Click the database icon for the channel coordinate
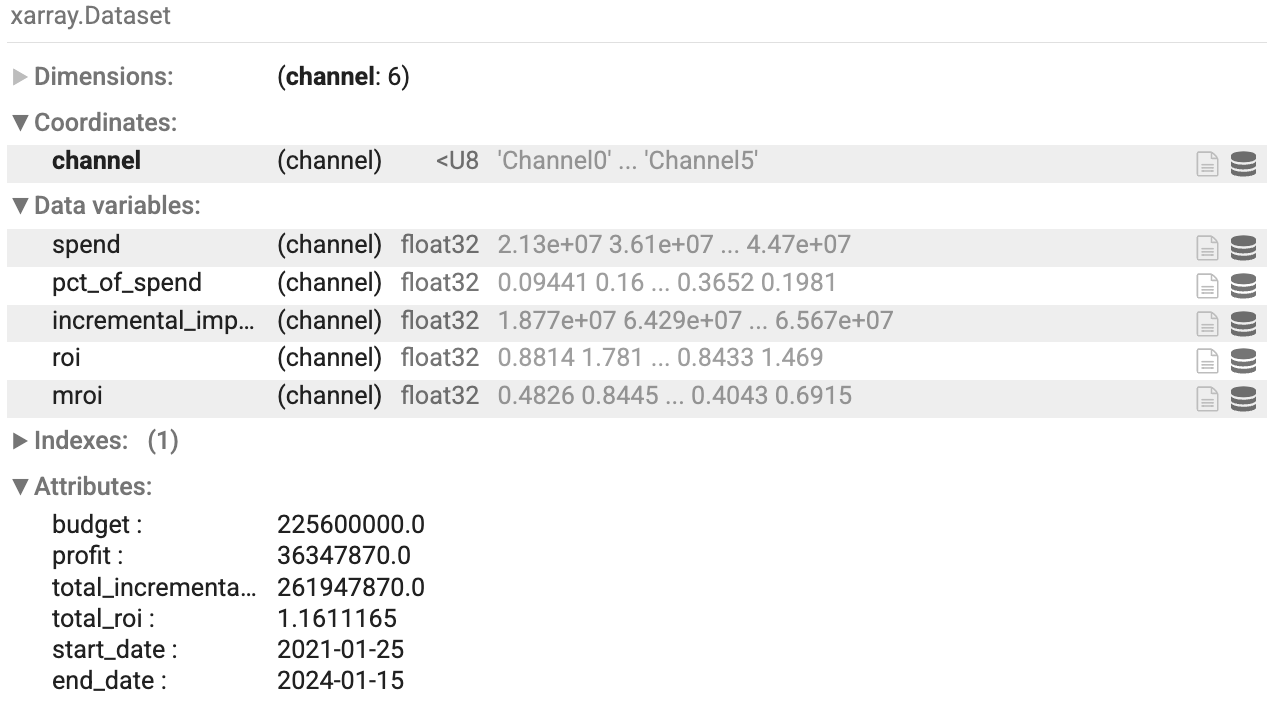This screenshot has width=1284, height=708. click(x=1245, y=164)
